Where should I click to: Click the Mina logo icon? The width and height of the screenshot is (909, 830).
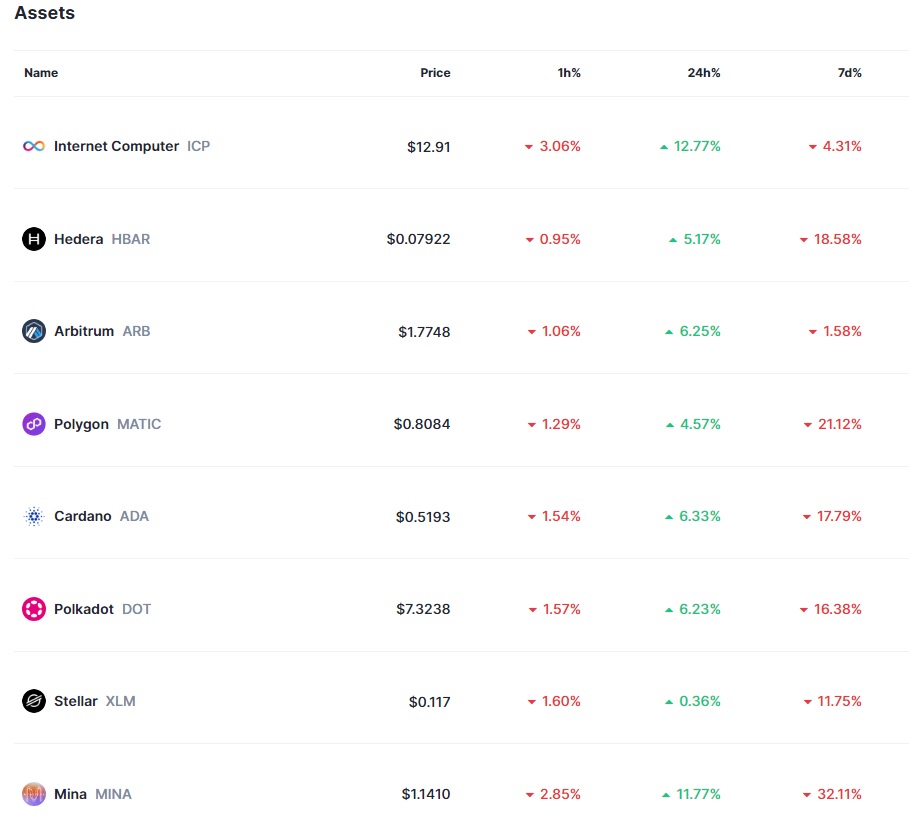pyautogui.click(x=34, y=794)
